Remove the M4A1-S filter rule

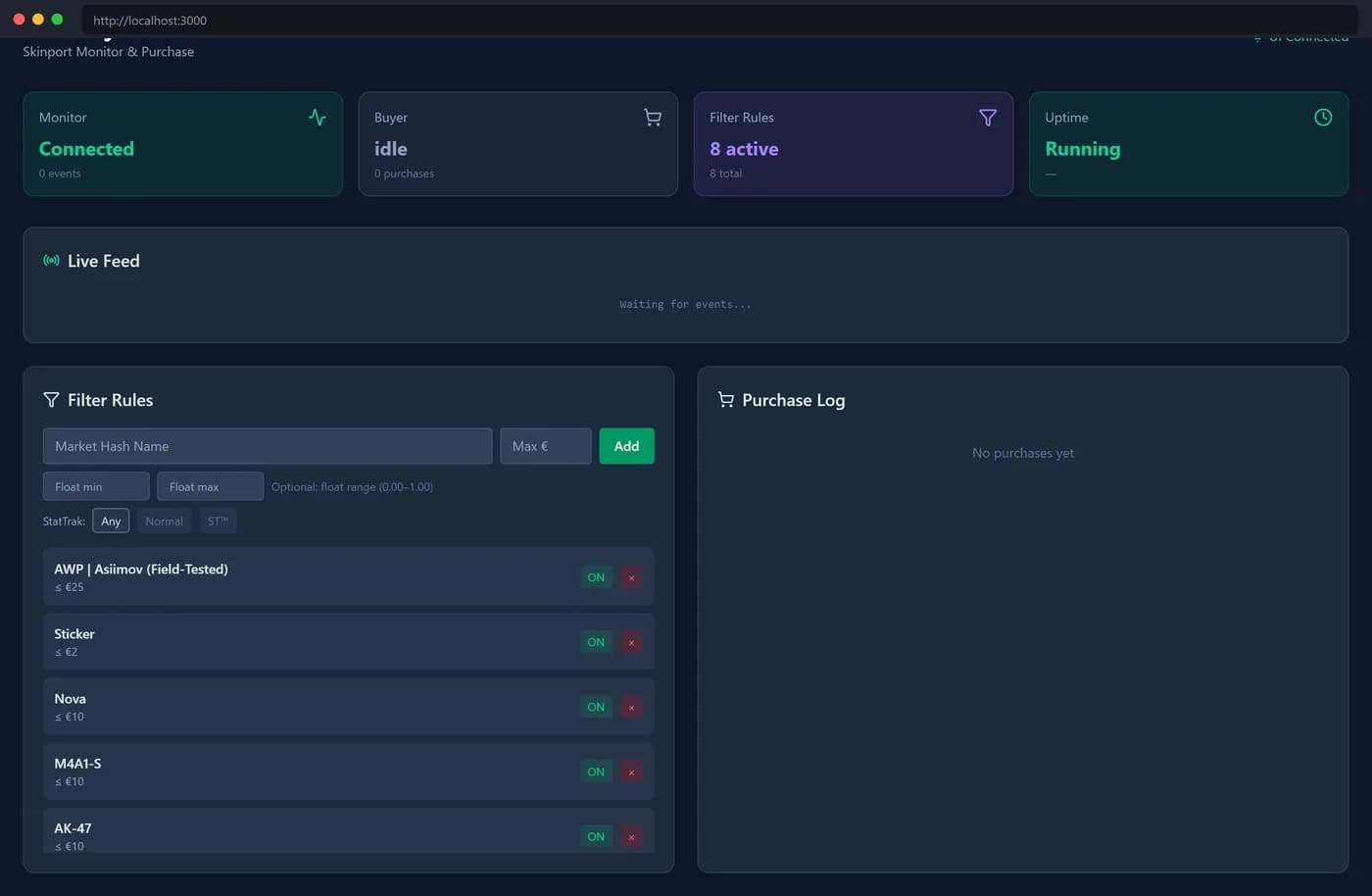click(x=631, y=772)
